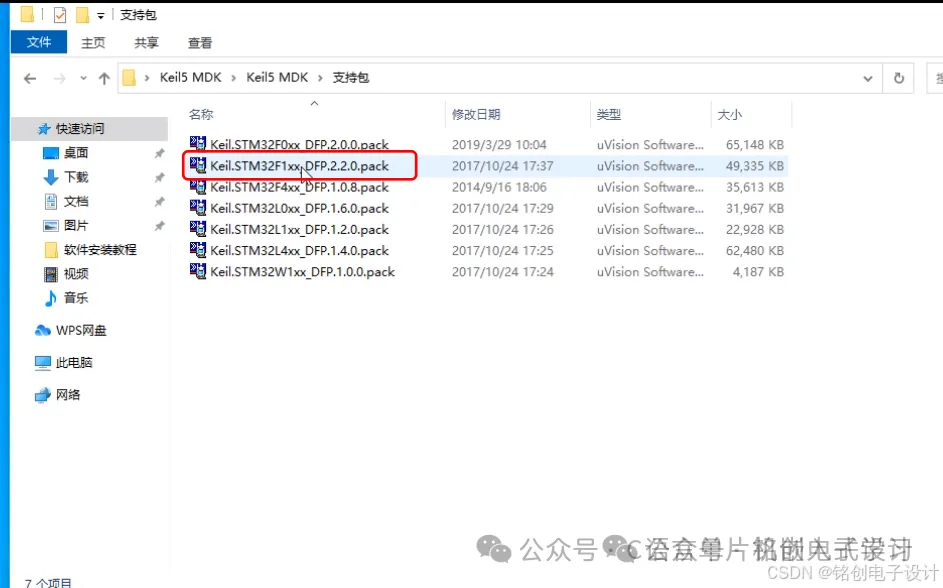Expand chevron after second Keil5 MDK breadcrumb
This screenshot has width=943, height=588.
[320, 78]
